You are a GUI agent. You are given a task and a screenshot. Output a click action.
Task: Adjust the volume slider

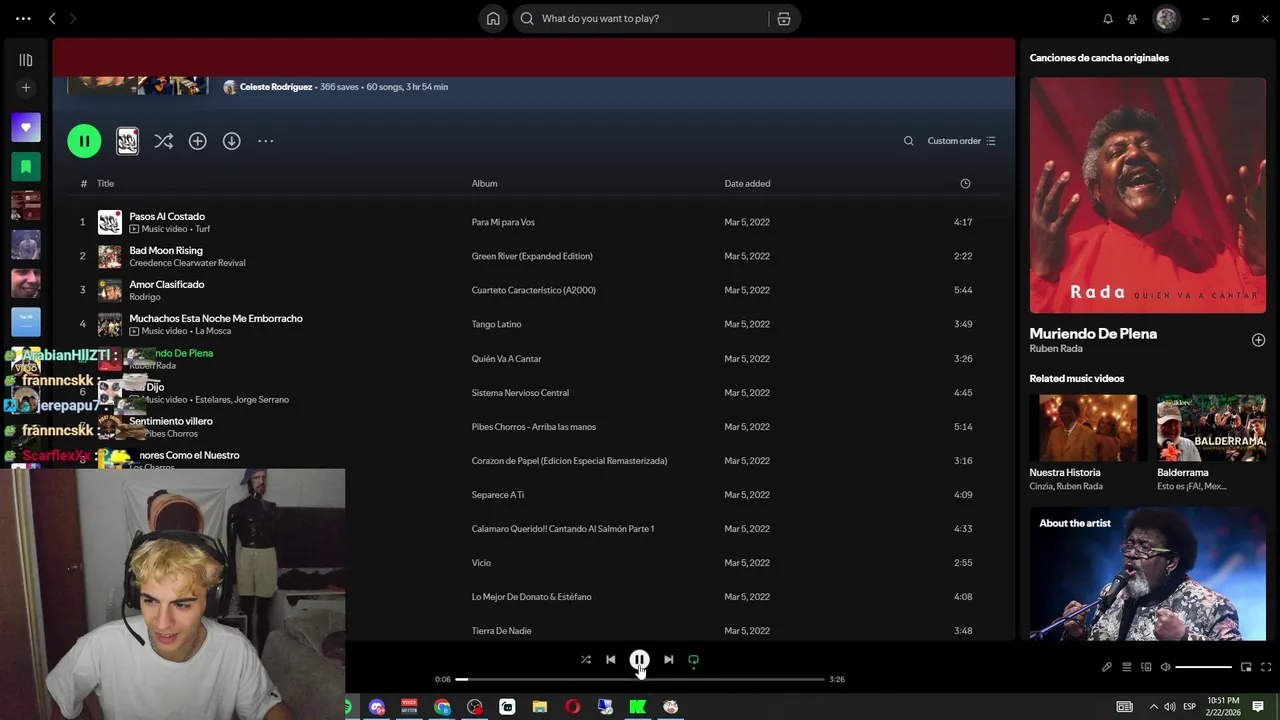[1203, 667]
